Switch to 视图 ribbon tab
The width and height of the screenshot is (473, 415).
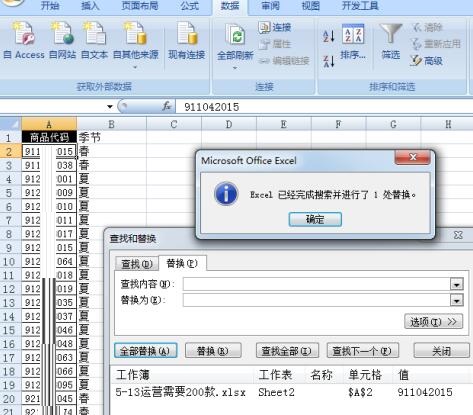(310, 6)
